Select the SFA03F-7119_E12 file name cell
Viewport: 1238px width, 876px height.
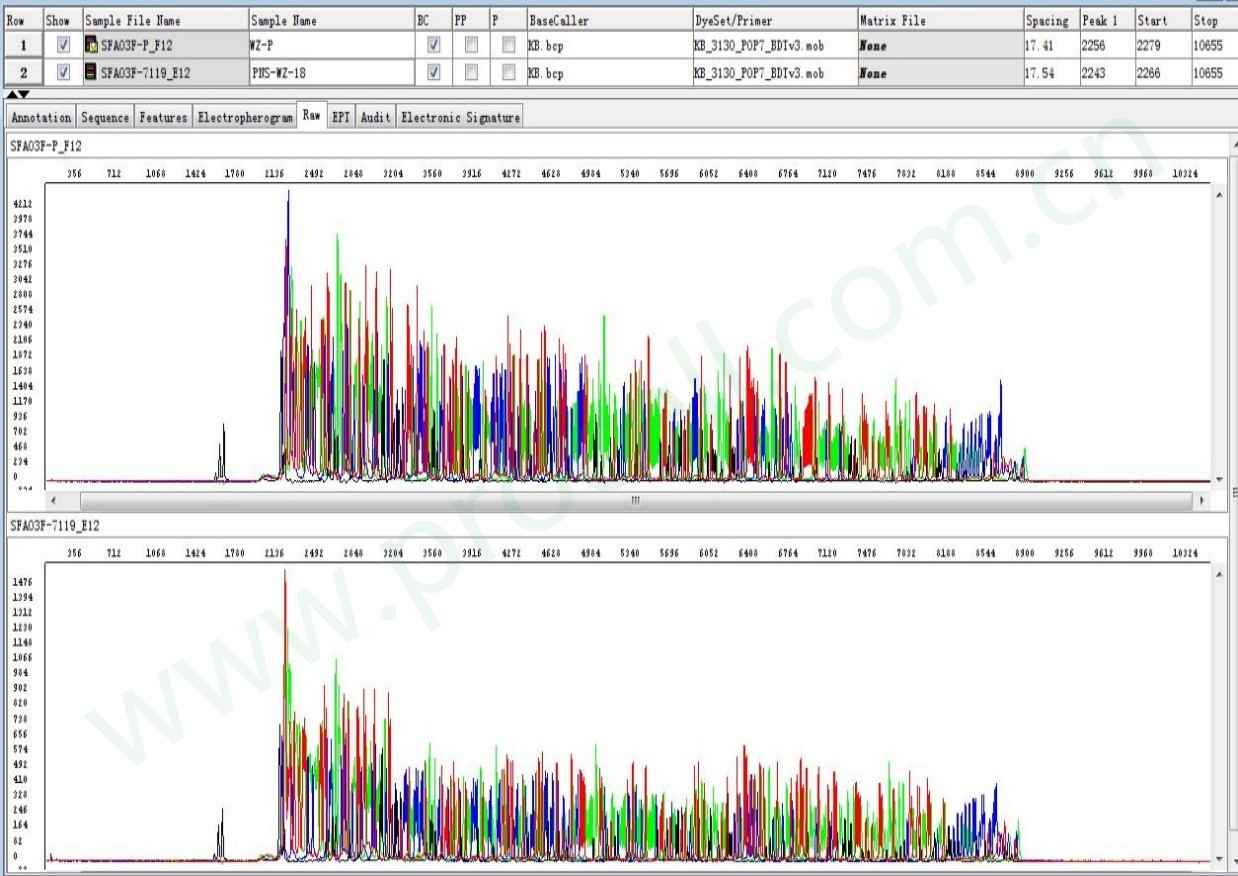tap(164, 72)
